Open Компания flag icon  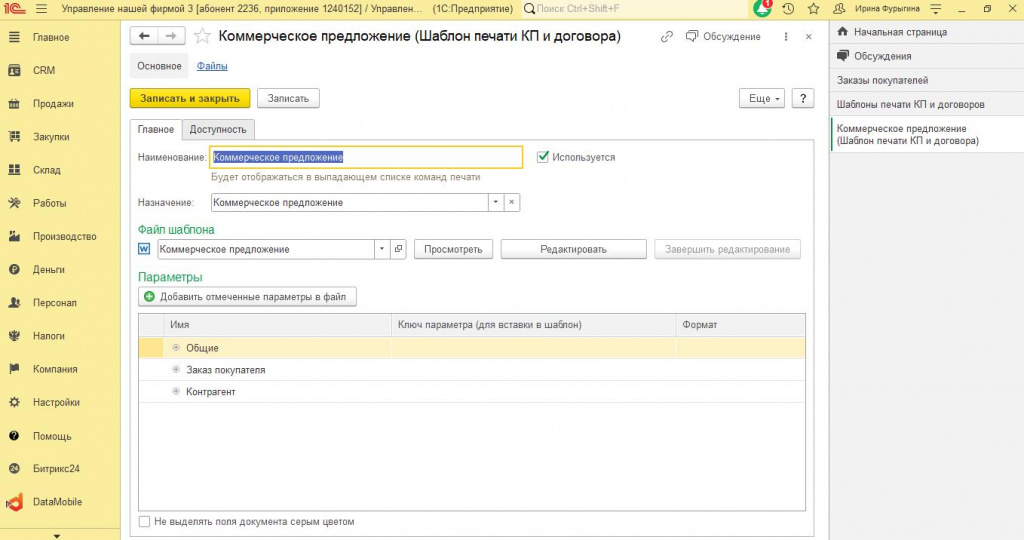(14, 369)
